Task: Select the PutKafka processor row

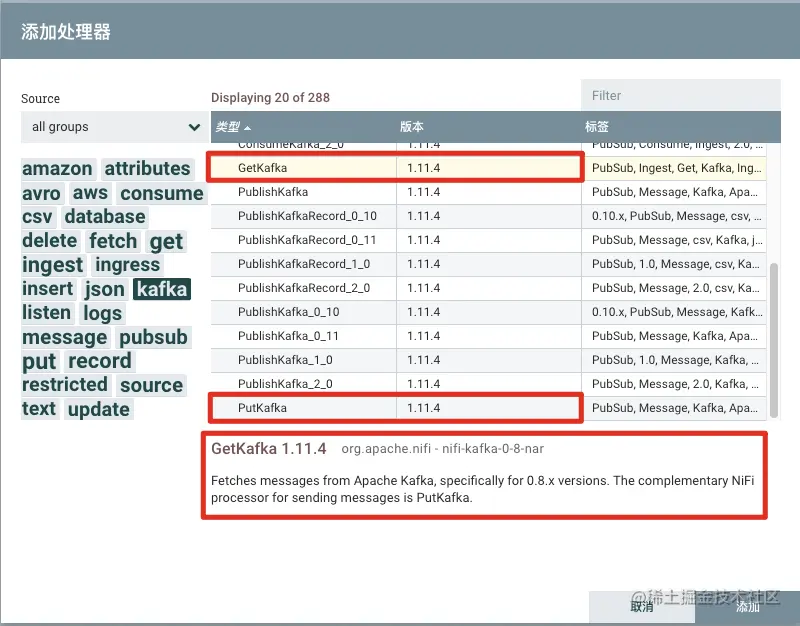Action: pos(488,408)
